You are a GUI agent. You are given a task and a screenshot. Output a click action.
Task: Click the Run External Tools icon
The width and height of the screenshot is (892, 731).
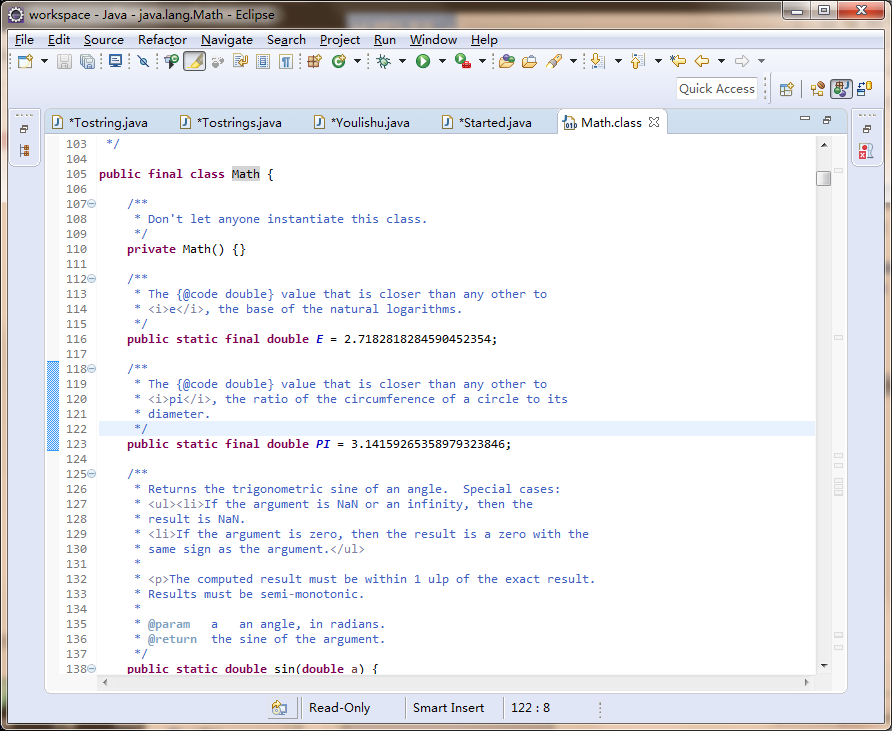[x=463, y=61]
